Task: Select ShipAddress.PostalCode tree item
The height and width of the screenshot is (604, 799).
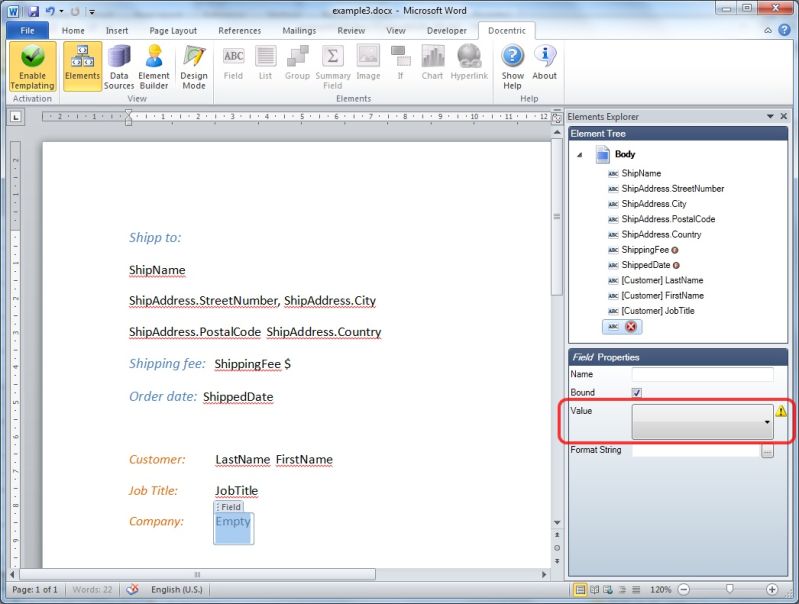Action: (x=668, y=219)
